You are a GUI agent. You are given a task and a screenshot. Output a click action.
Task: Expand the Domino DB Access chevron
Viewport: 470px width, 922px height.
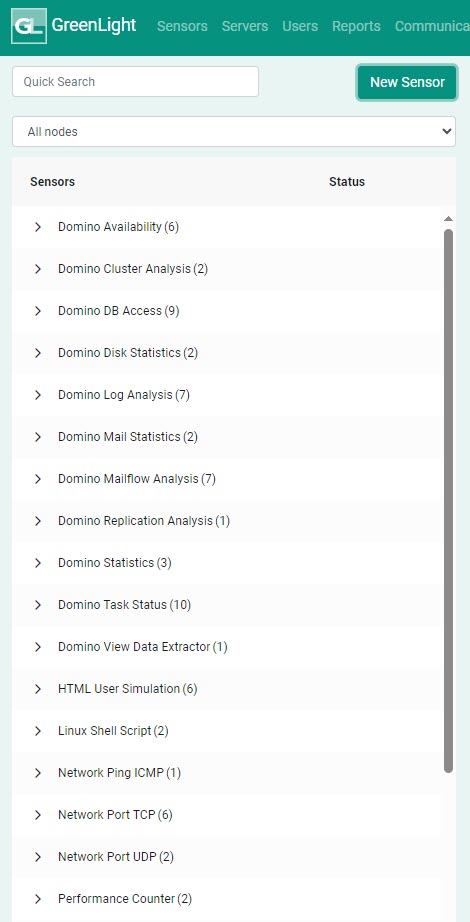click(38, 311)
